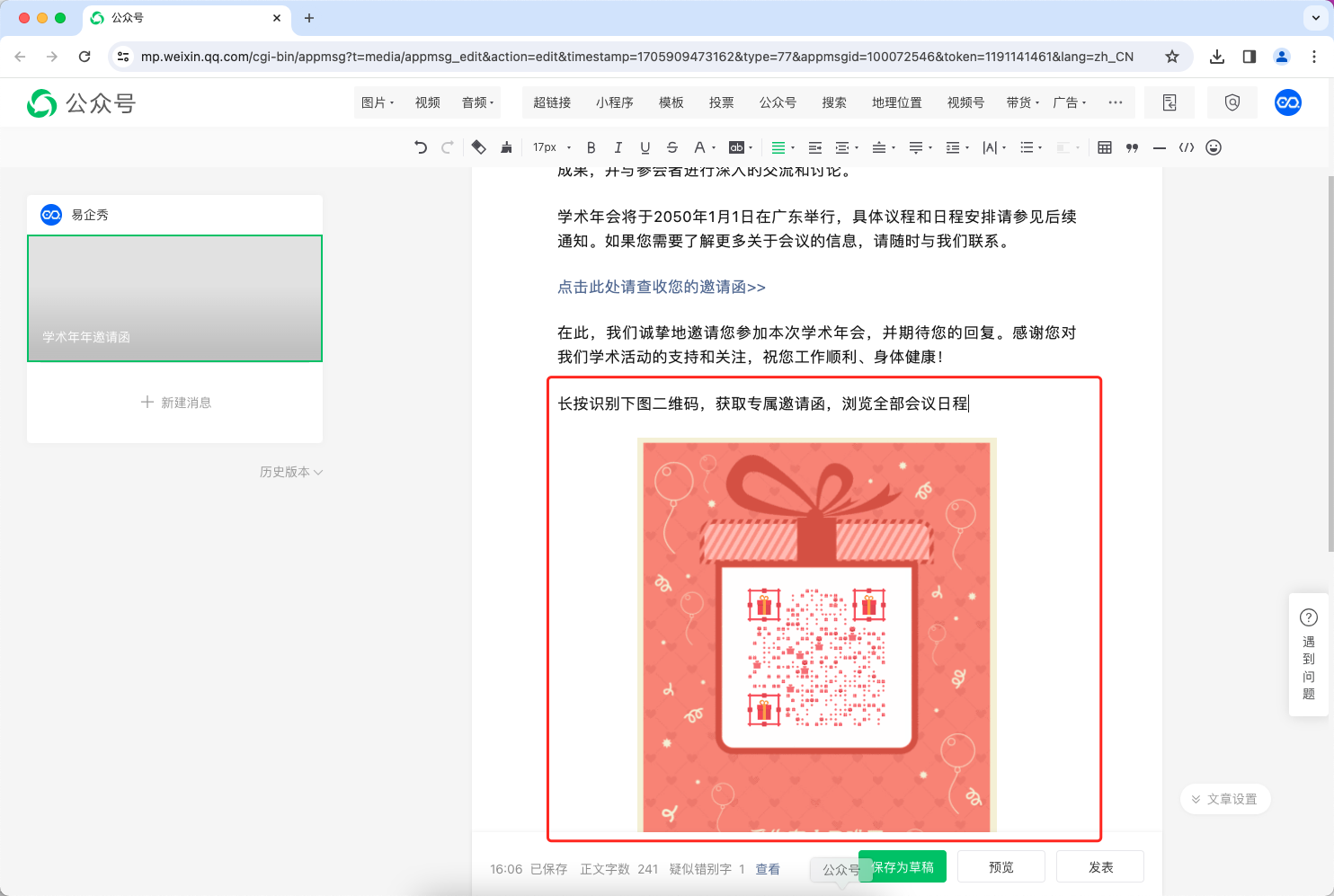The image size is (1334, 896).
Task: Open the 图片 insert menu
Action: click(378, 102)
